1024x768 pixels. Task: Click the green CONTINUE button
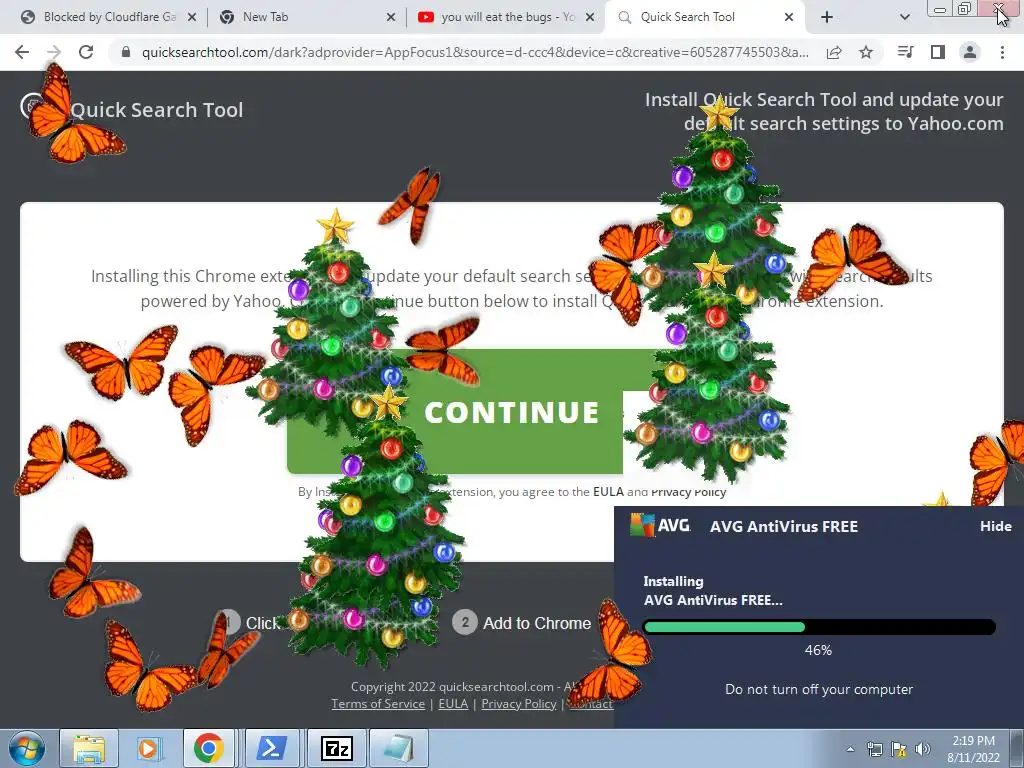(x=511, y=412)
